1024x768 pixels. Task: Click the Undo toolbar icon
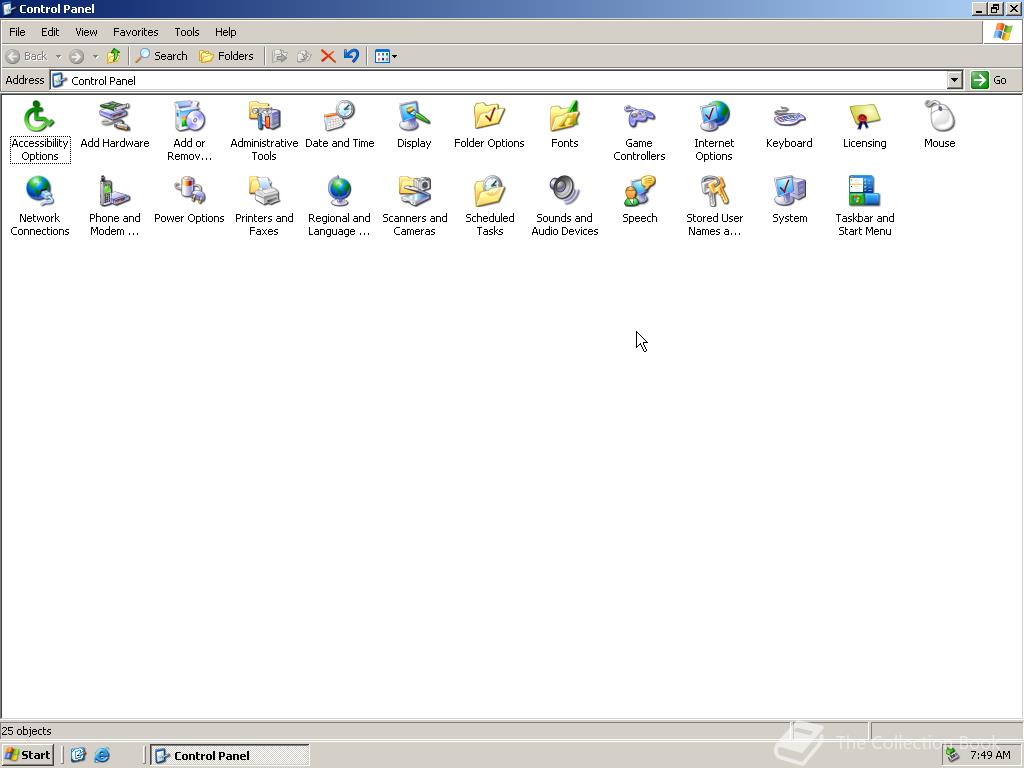point(351,56)
